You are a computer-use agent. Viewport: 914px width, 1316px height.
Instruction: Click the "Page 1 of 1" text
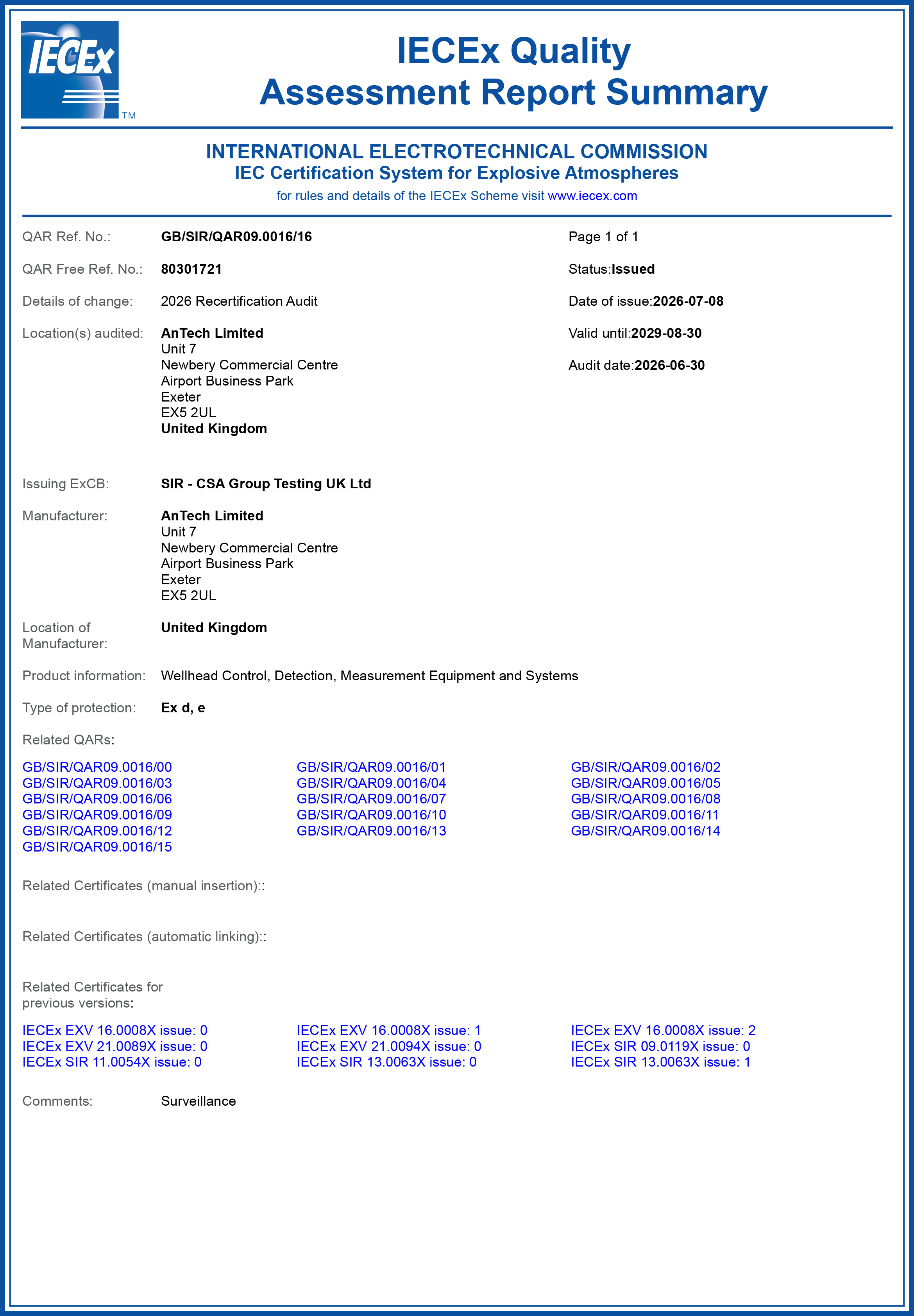(603, 237)
